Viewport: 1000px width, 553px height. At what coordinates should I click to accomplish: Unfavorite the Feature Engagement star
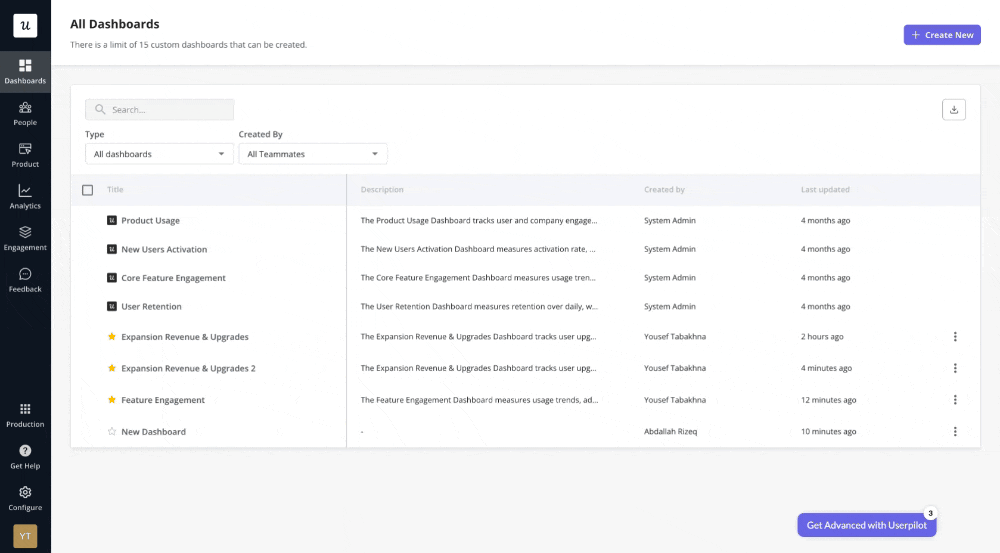(x=112, y=400)
